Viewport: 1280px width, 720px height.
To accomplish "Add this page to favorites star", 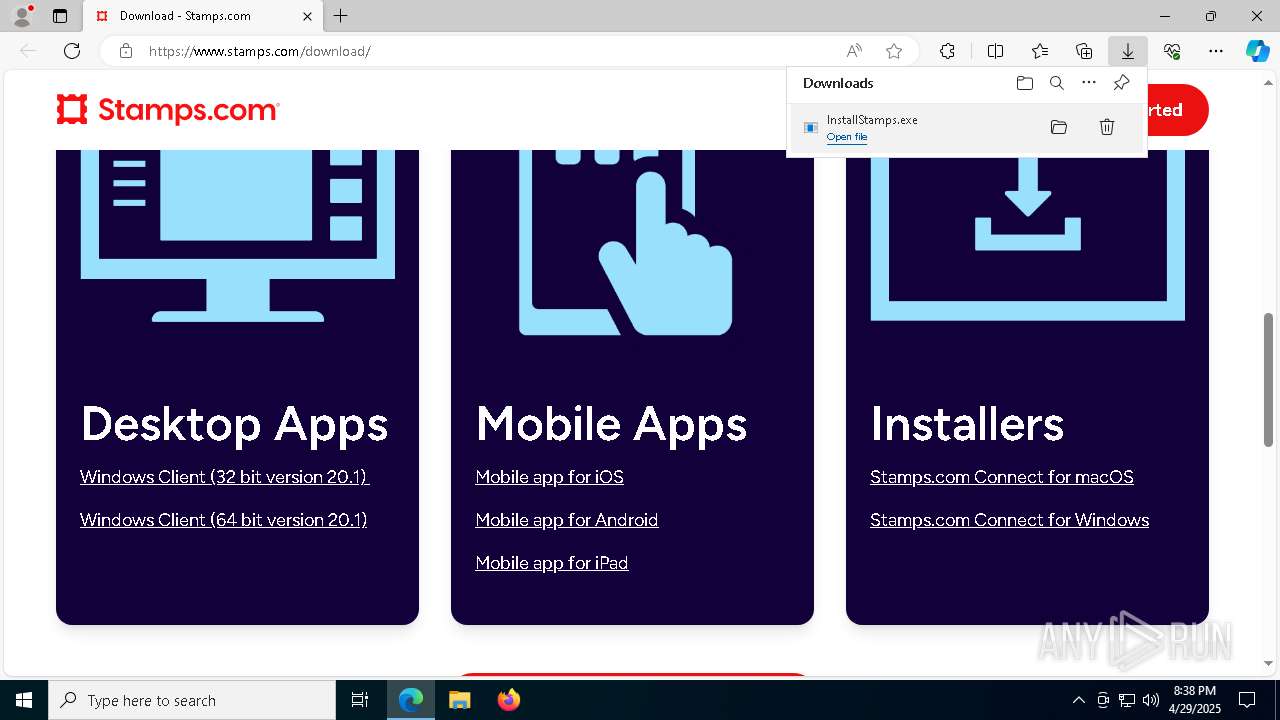I will click(894, 51).
